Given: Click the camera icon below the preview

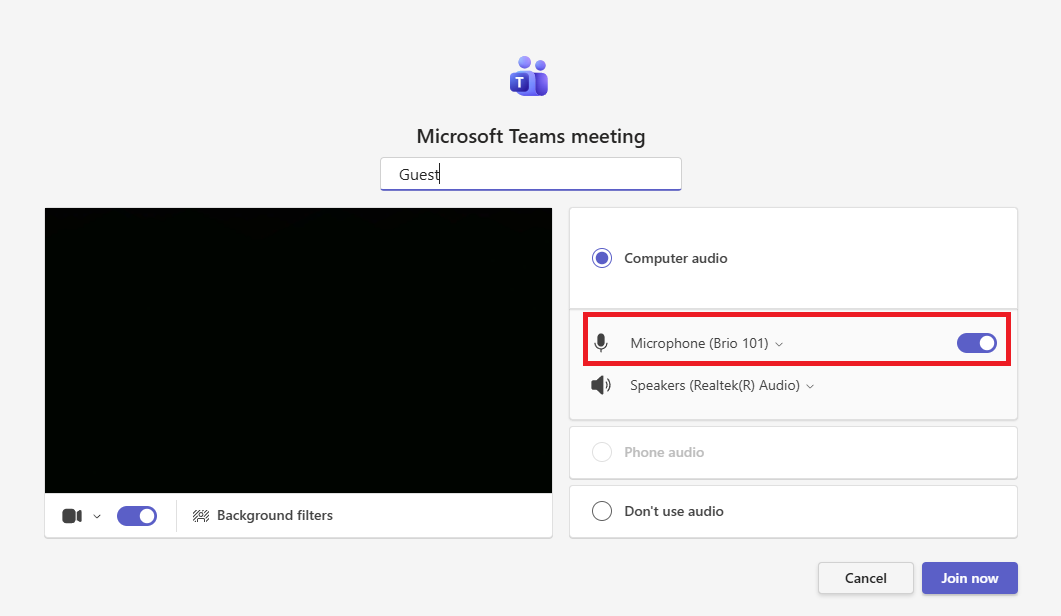Looking at the screenshot, I should [72, 516].
